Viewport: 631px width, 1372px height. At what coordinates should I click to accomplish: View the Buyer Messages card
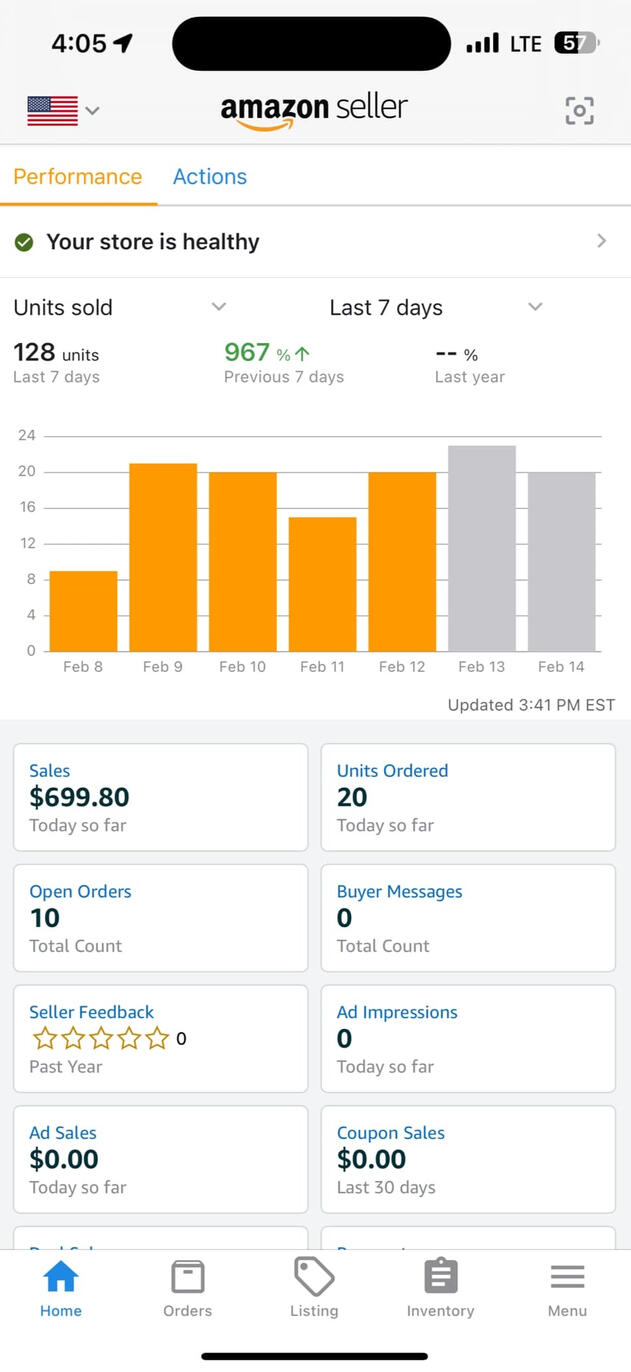coord(467,917)
